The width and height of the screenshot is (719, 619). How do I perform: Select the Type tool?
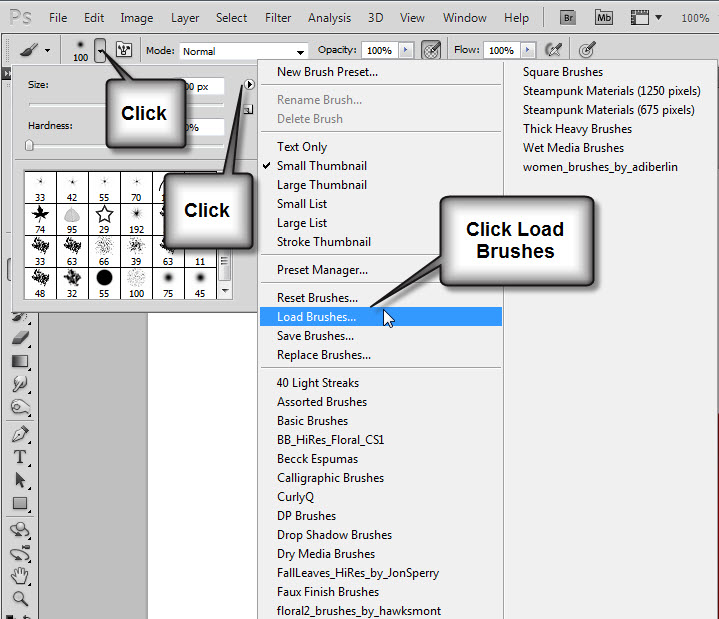coord(20,457)
